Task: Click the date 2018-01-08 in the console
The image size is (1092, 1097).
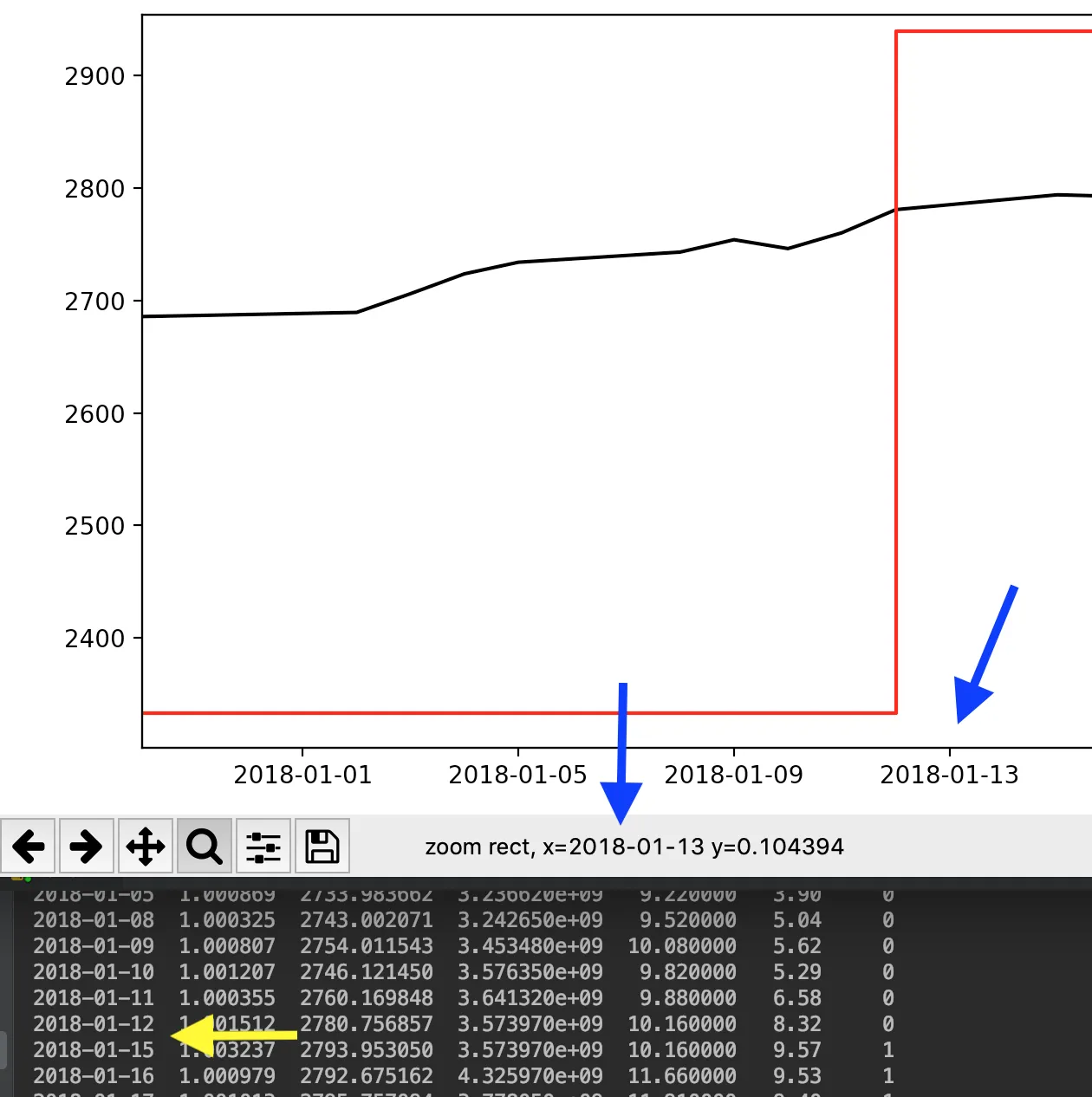Action: [94, 919]
